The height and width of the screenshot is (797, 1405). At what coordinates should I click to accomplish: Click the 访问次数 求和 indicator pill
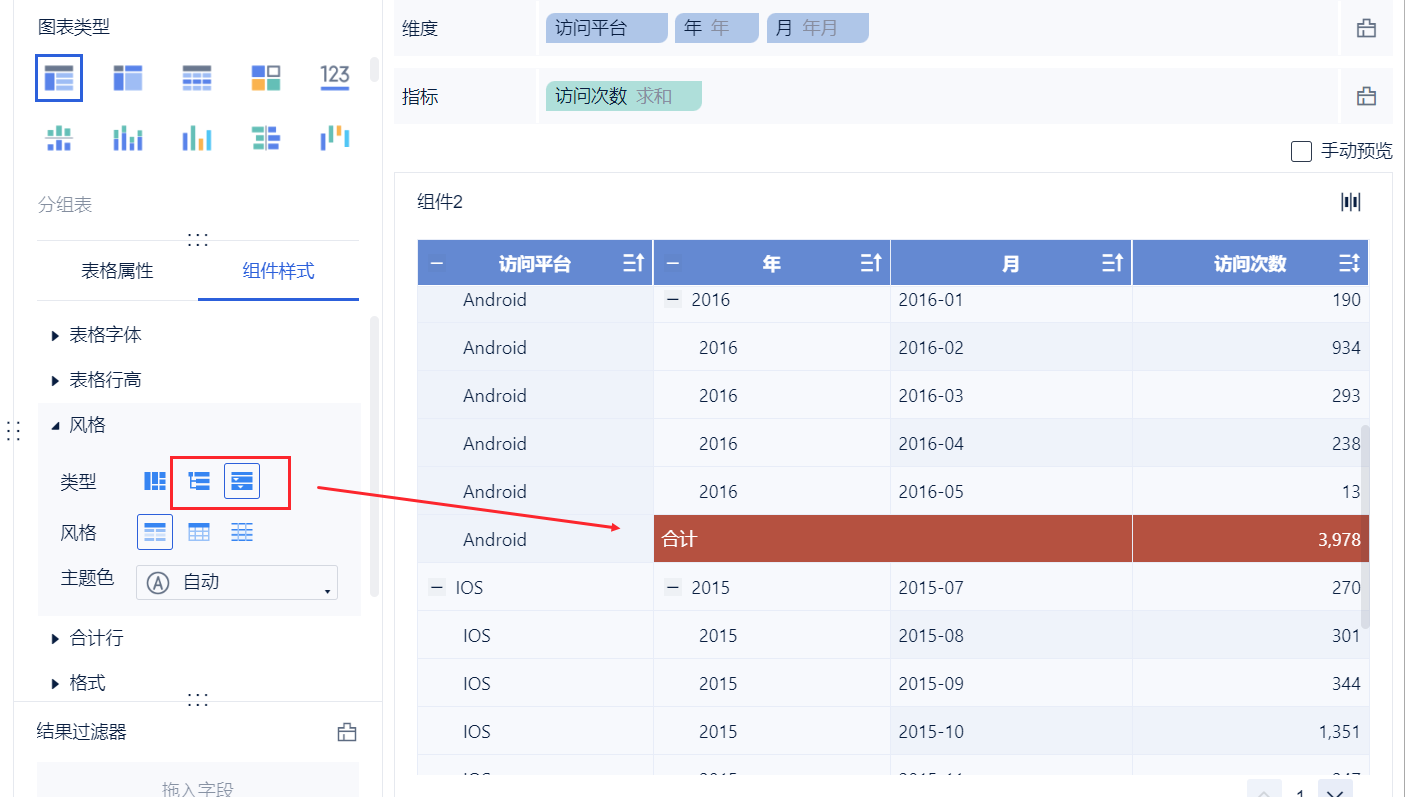[624, 96]
